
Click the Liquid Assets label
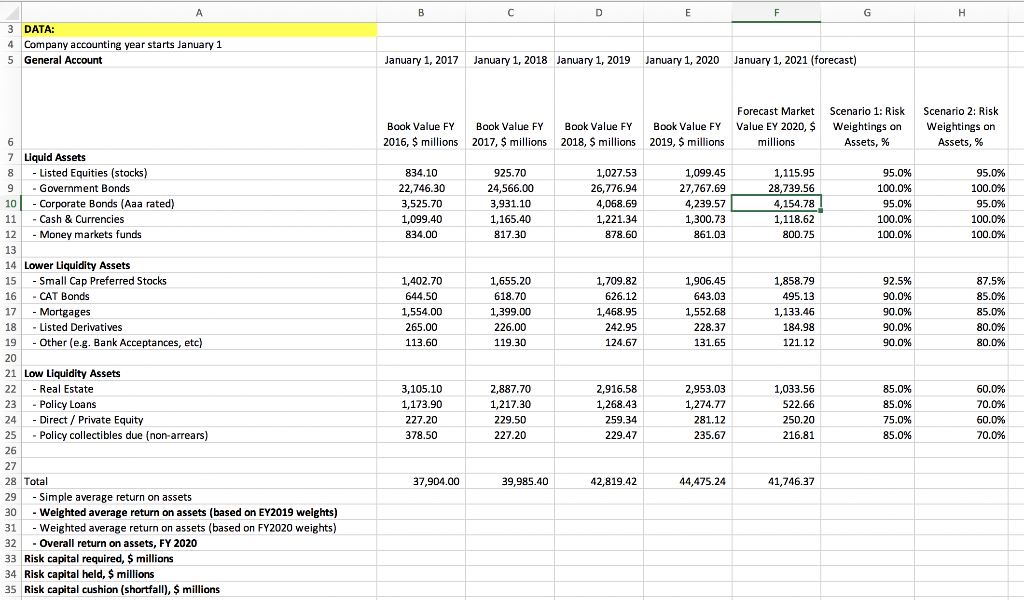tap(55, 157)
